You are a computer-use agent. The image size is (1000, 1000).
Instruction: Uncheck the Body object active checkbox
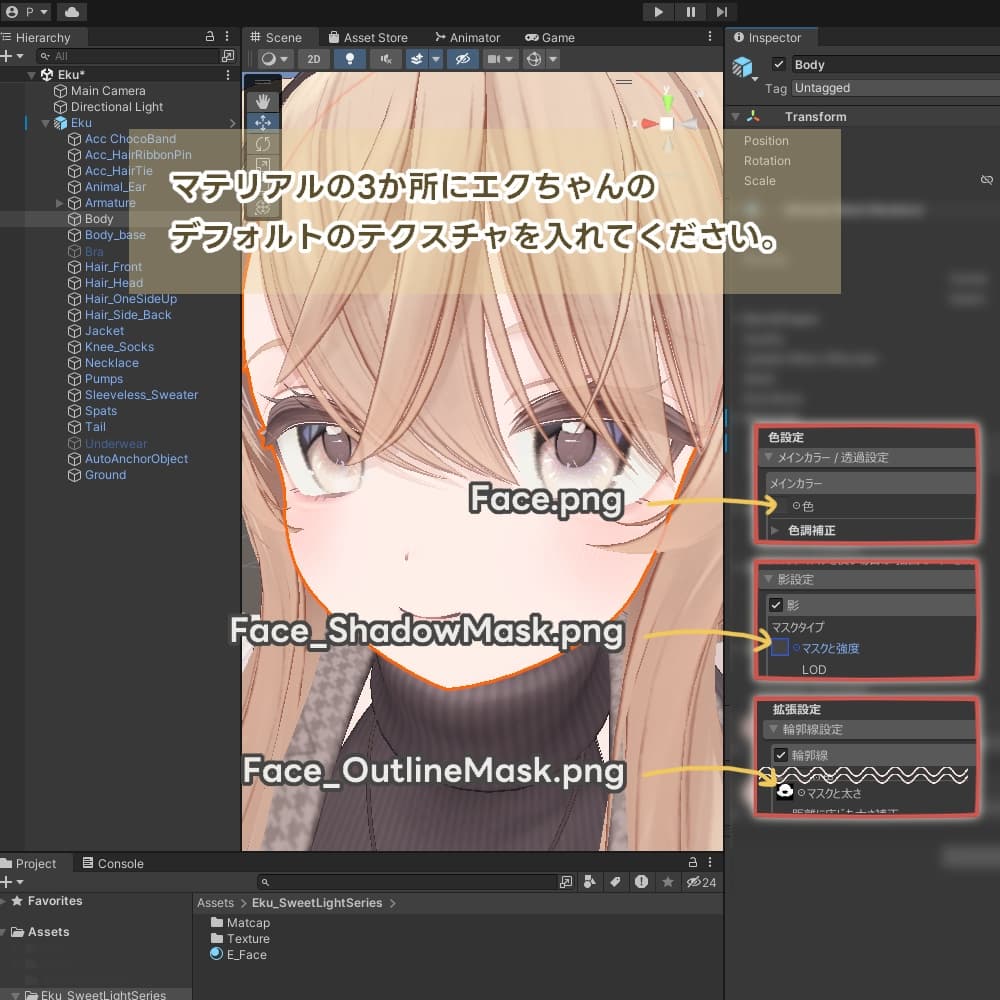(x=779, y=65)
